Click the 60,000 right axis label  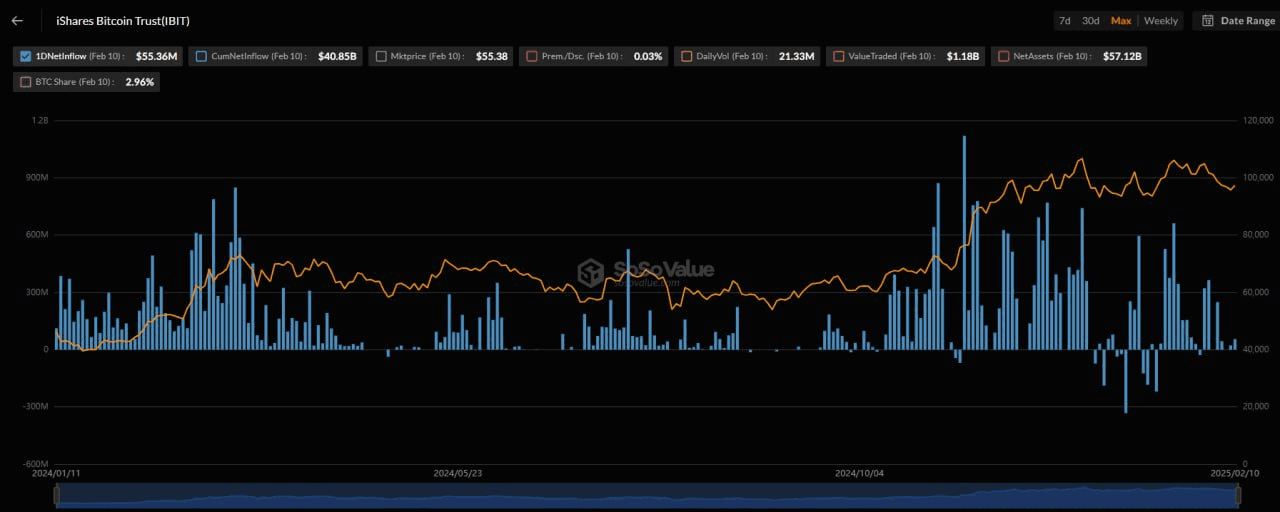(1256, 292)
